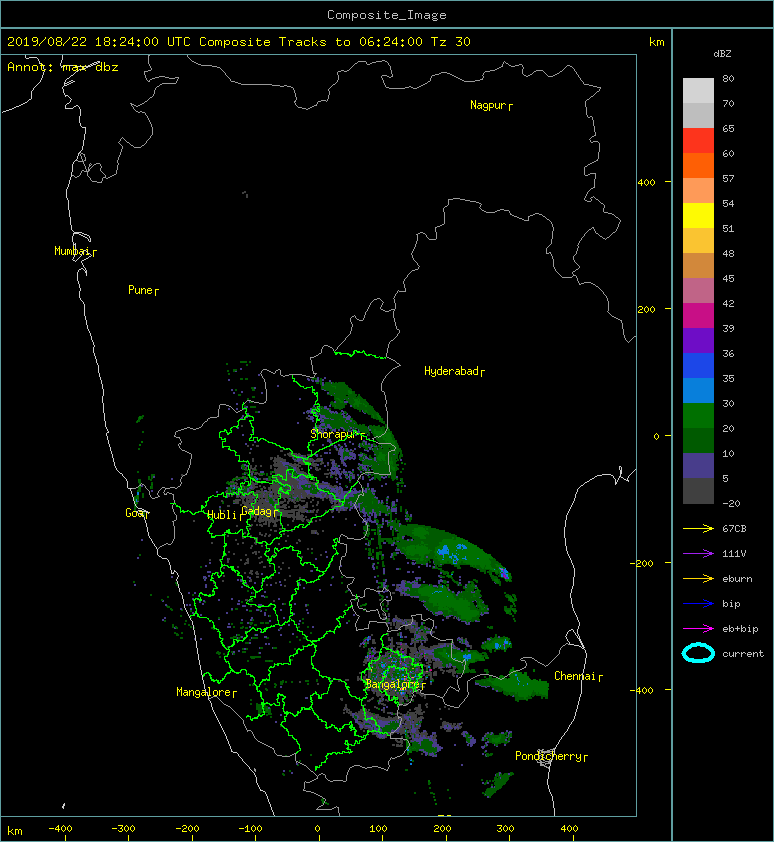The image size is (774, 842).
Task: Click the 300 tick on horizontal axis
Action: pyautogui.click(x=505, y=829)
